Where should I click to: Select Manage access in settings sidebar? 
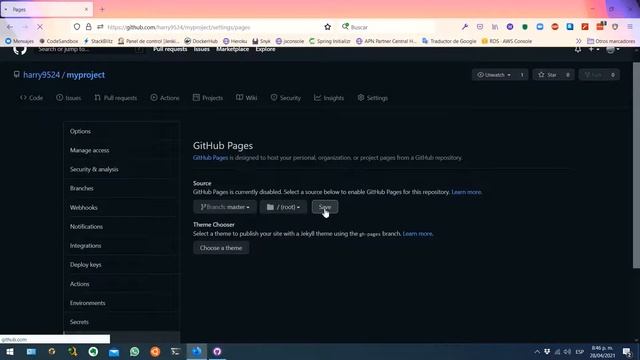(x=121, y=150)
